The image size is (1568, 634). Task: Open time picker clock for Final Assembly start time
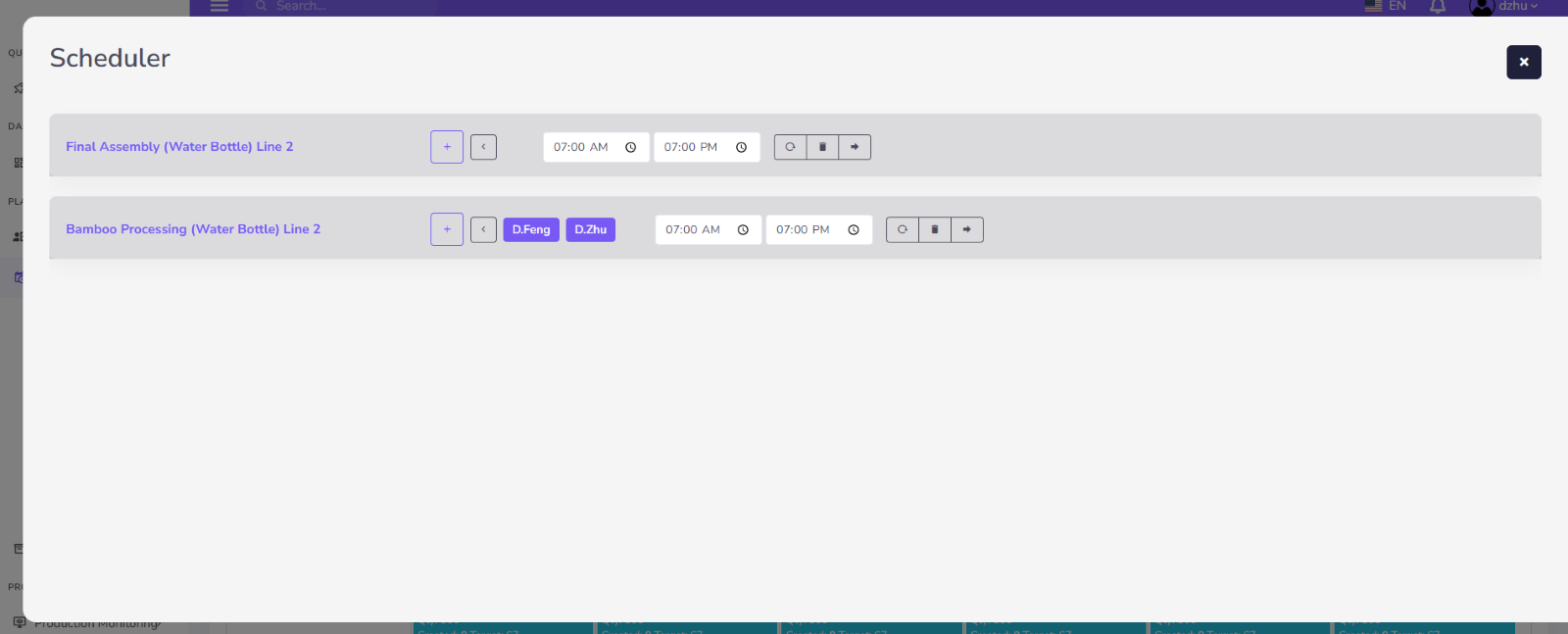[631, 147]
